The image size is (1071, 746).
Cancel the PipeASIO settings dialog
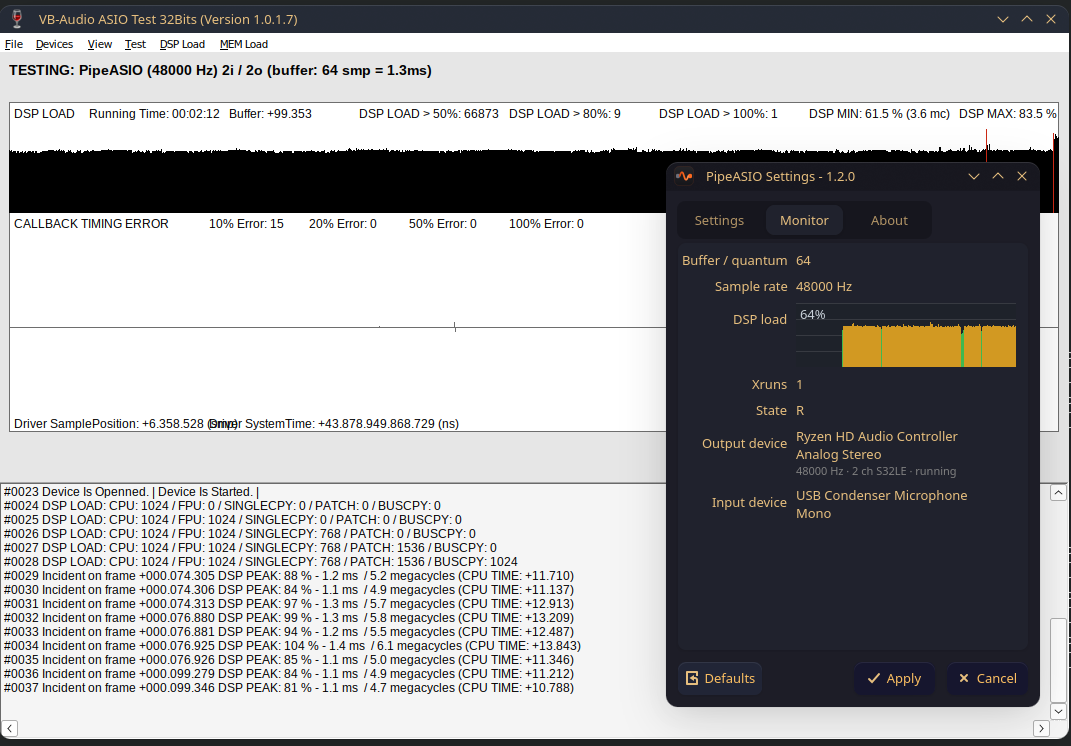click(x=987, y=678)
